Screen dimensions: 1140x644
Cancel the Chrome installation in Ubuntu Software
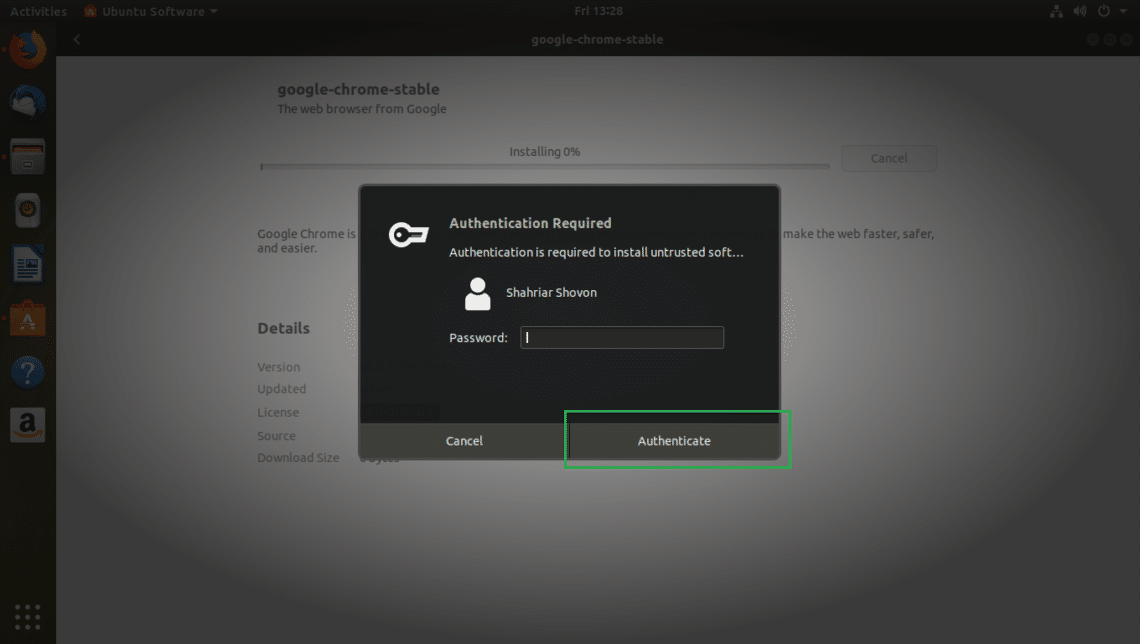click(888, 158)
